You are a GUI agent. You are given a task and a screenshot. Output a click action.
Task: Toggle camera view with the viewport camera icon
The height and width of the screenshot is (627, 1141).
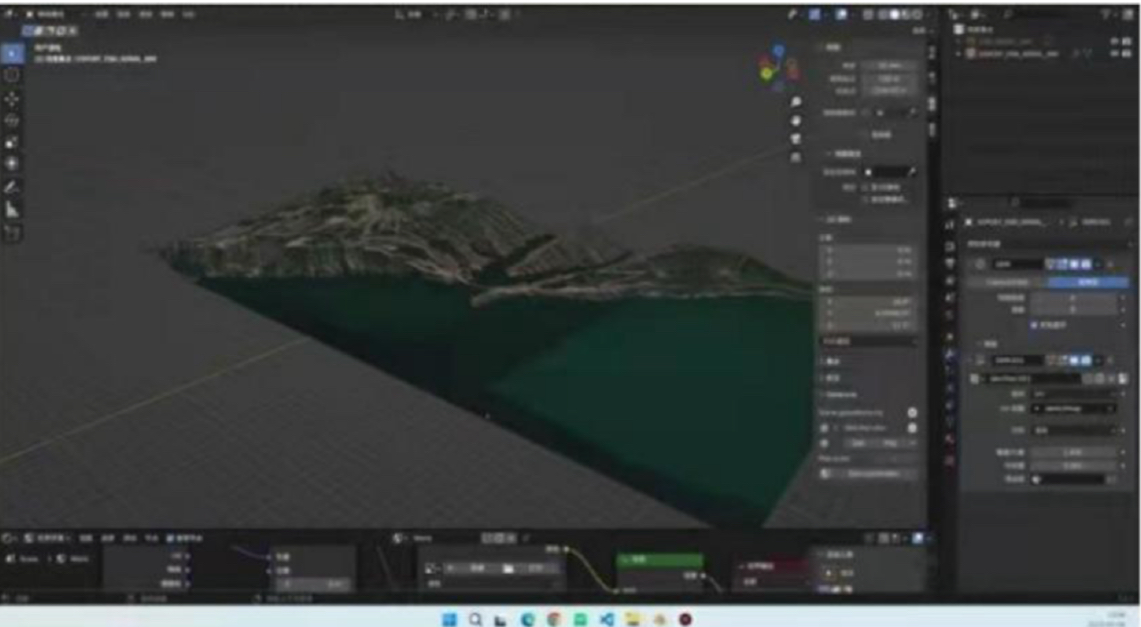[796, 138]
